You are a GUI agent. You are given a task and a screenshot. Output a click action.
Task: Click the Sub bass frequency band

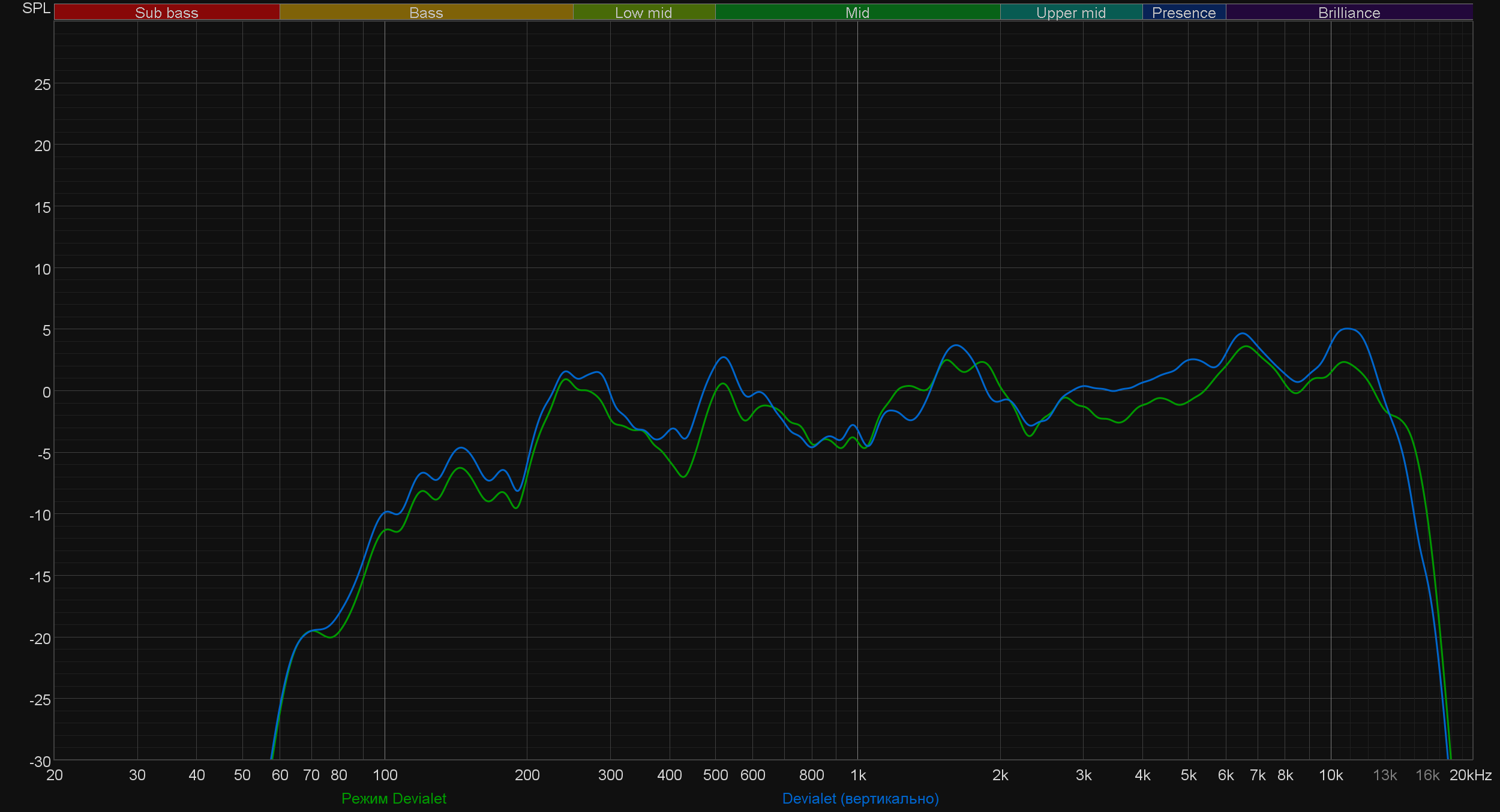click(x=166, y=13)
